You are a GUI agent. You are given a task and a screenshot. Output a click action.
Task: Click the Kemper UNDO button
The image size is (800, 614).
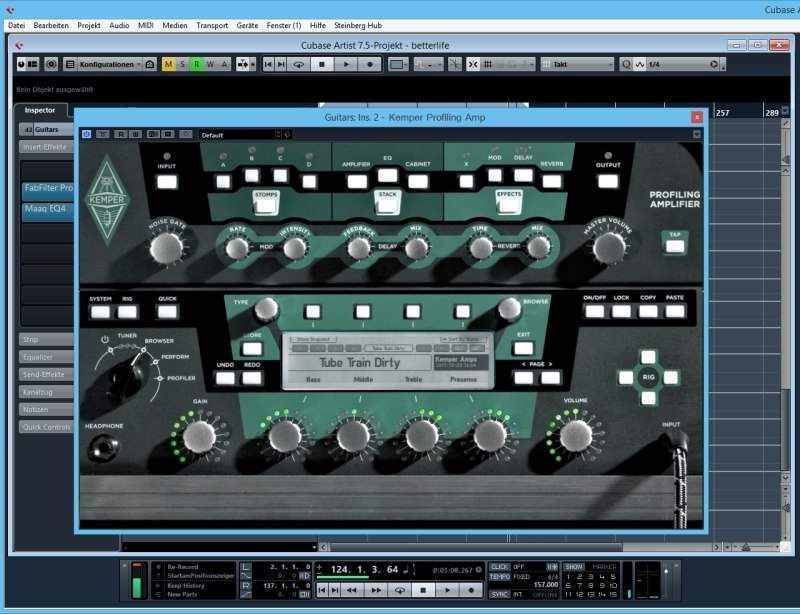pyautogui.click(x=225, y=378)
